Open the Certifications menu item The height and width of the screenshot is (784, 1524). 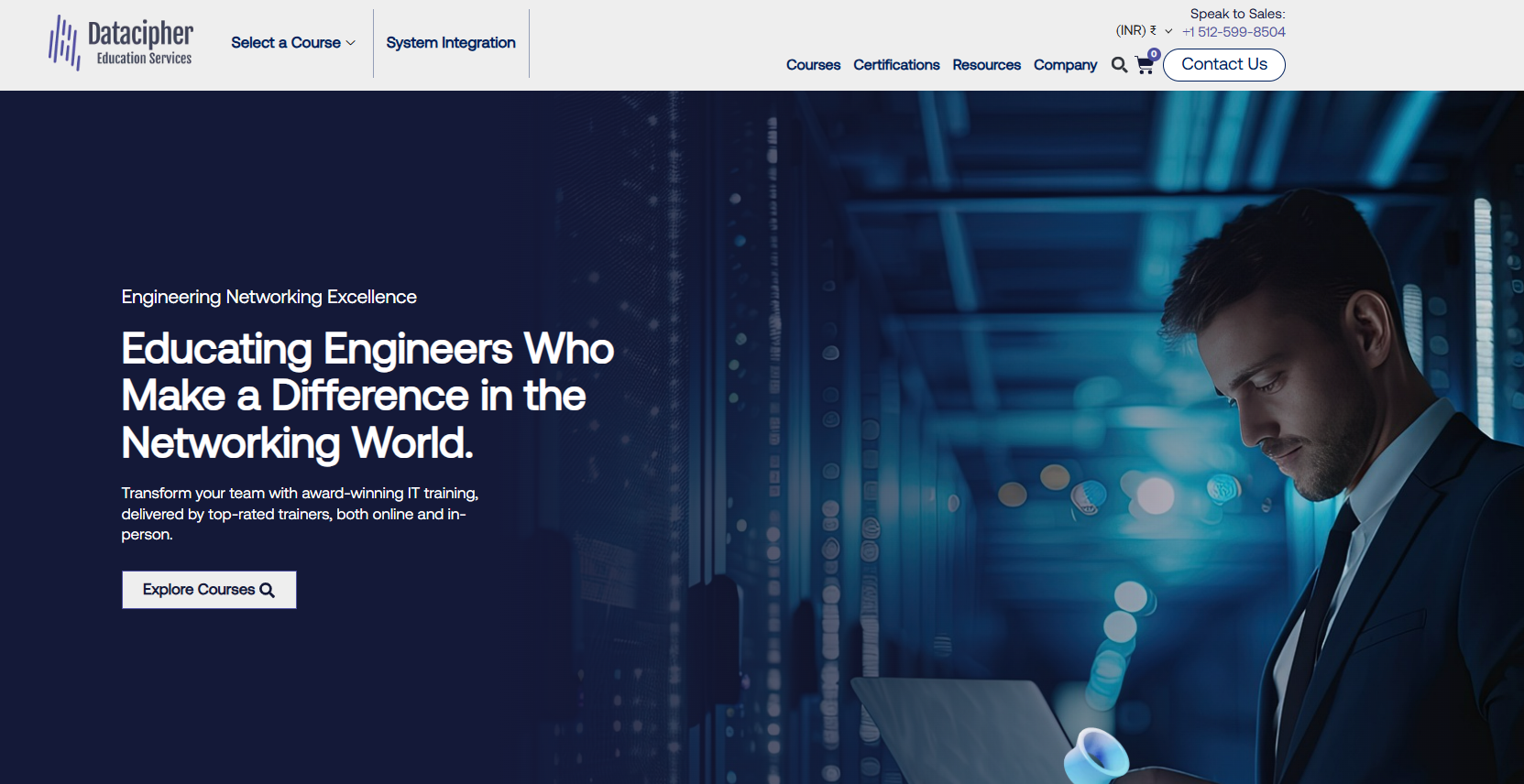coord(896,65)
